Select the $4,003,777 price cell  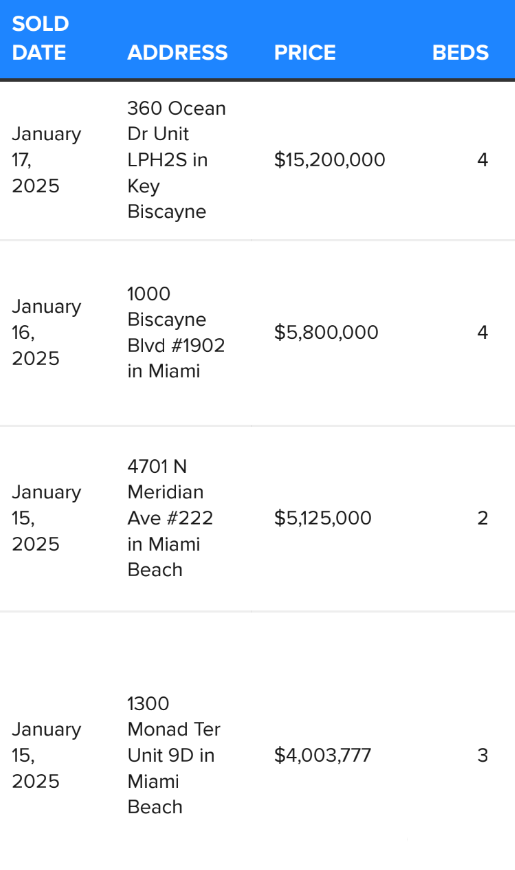click(x=322, y=755)
